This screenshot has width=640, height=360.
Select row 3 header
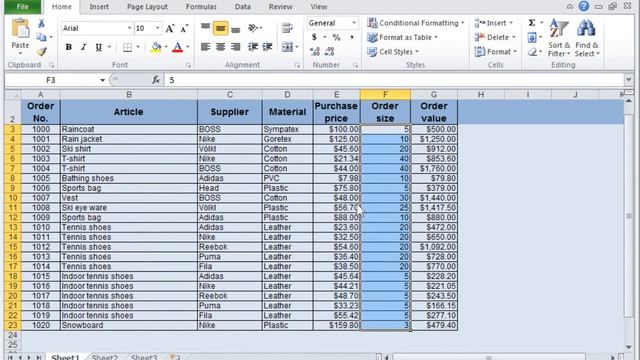(x=12, y=129)
